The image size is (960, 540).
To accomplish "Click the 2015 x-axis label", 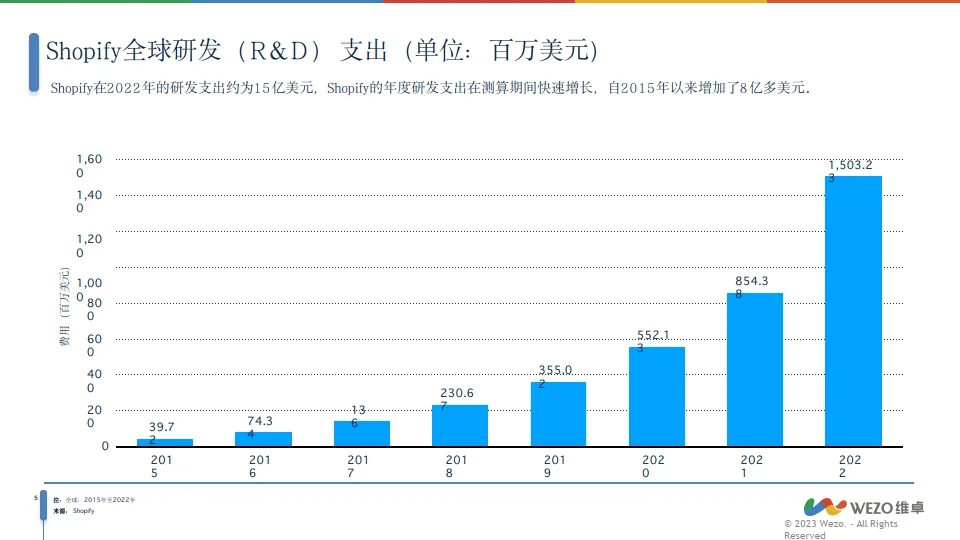I will [x=161, y=466].
